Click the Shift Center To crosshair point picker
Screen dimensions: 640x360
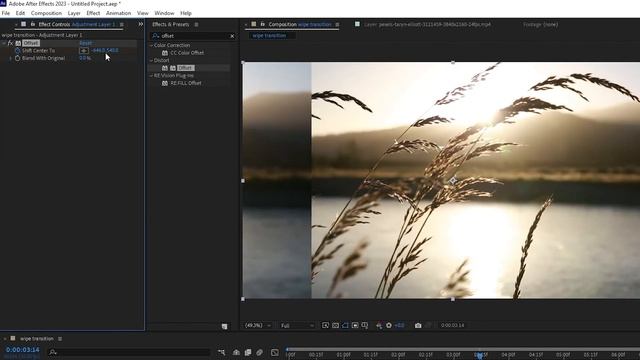84,51
